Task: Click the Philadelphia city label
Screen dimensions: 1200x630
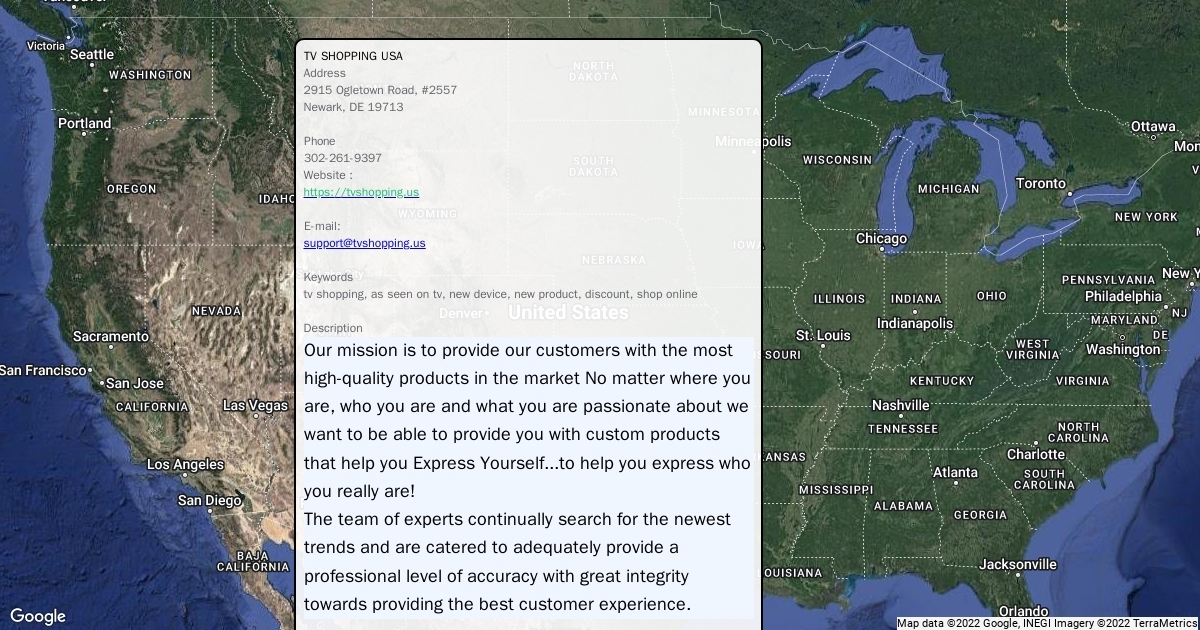Action: tap(1123, 296)
